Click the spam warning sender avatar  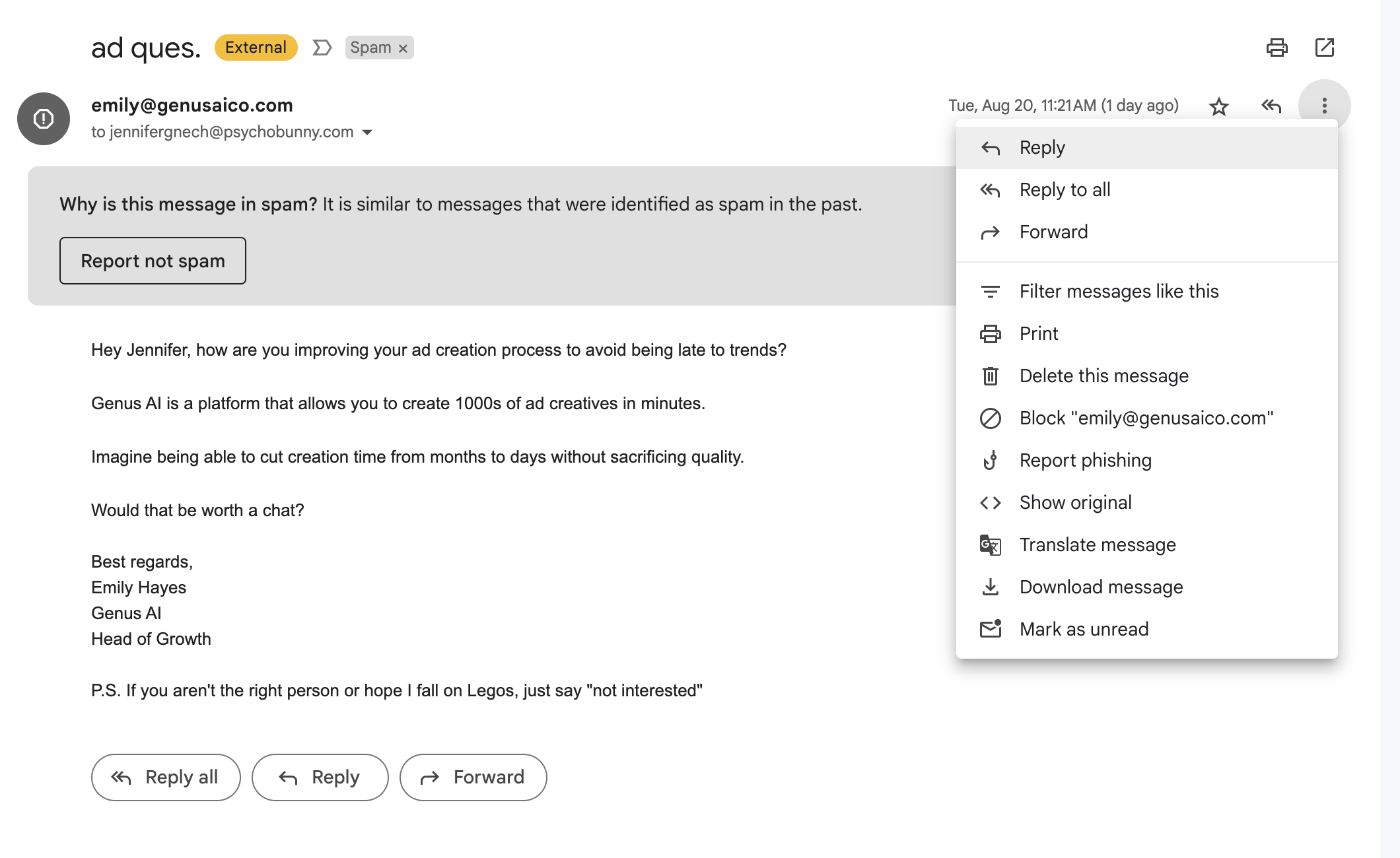pyautogui.click(x=44, y=119)
